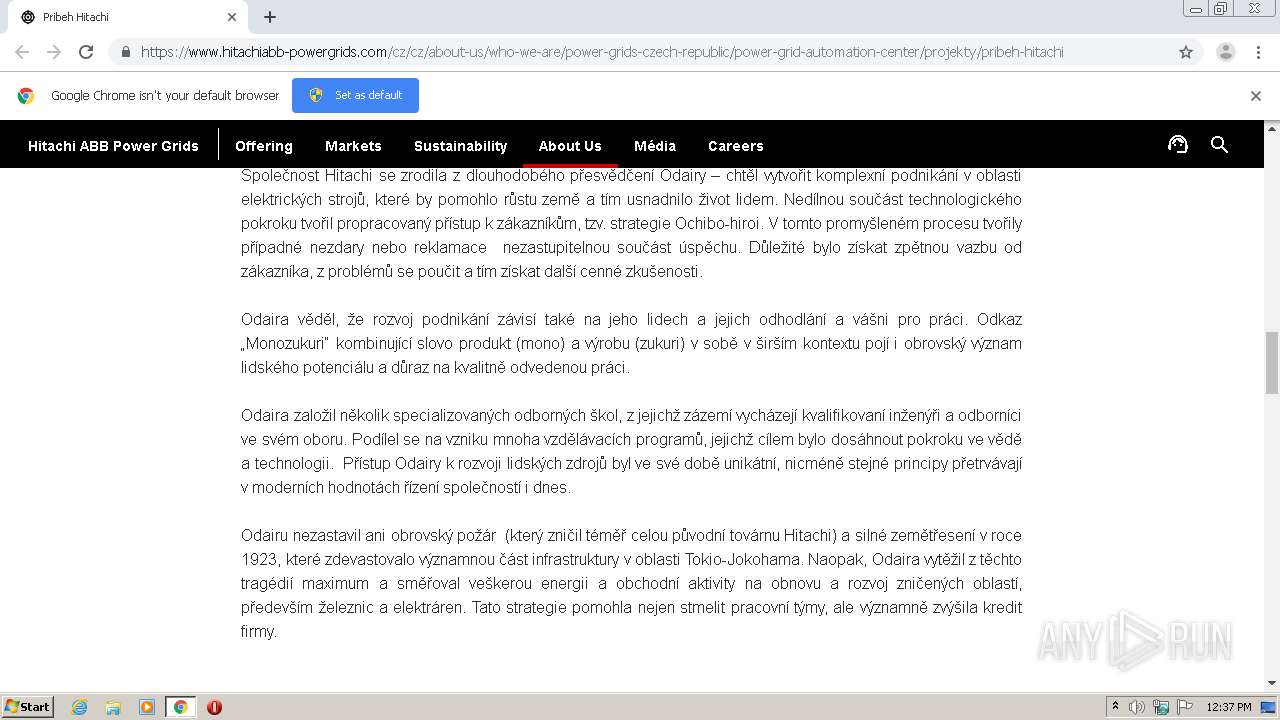The width and height of the screenshot is (1280, 720).
Task: Click Set as default button
Action: 355,95
